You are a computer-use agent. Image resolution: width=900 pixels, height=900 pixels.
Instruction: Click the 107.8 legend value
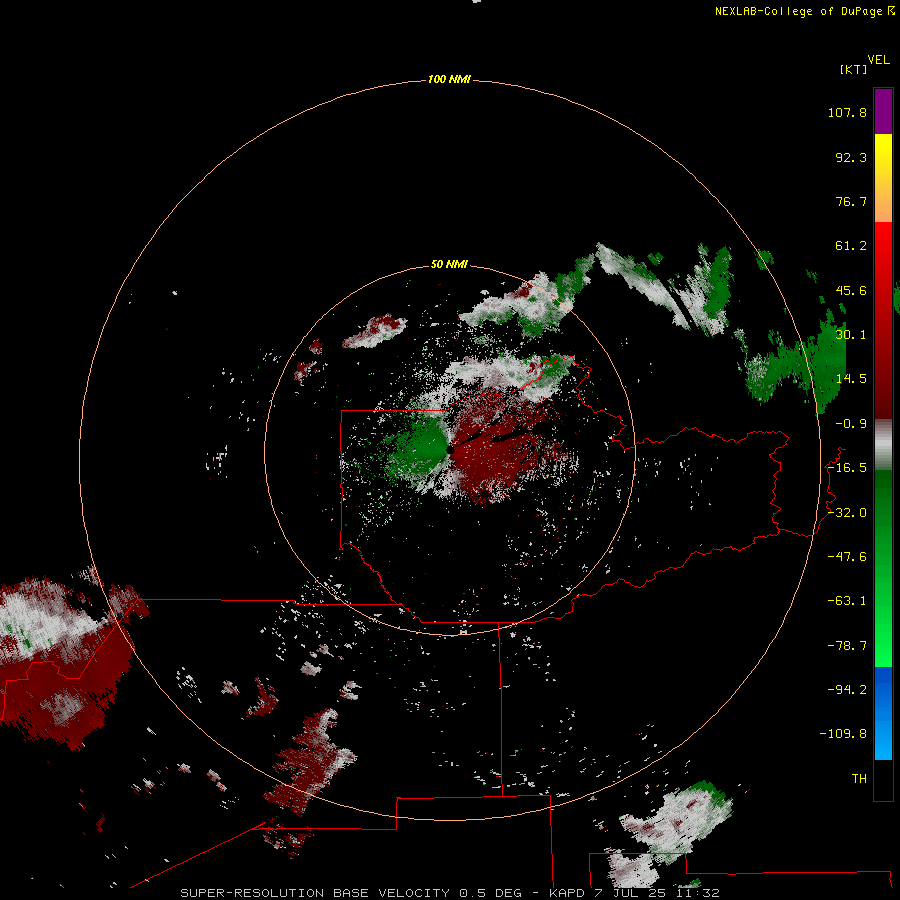coord(847,112)
